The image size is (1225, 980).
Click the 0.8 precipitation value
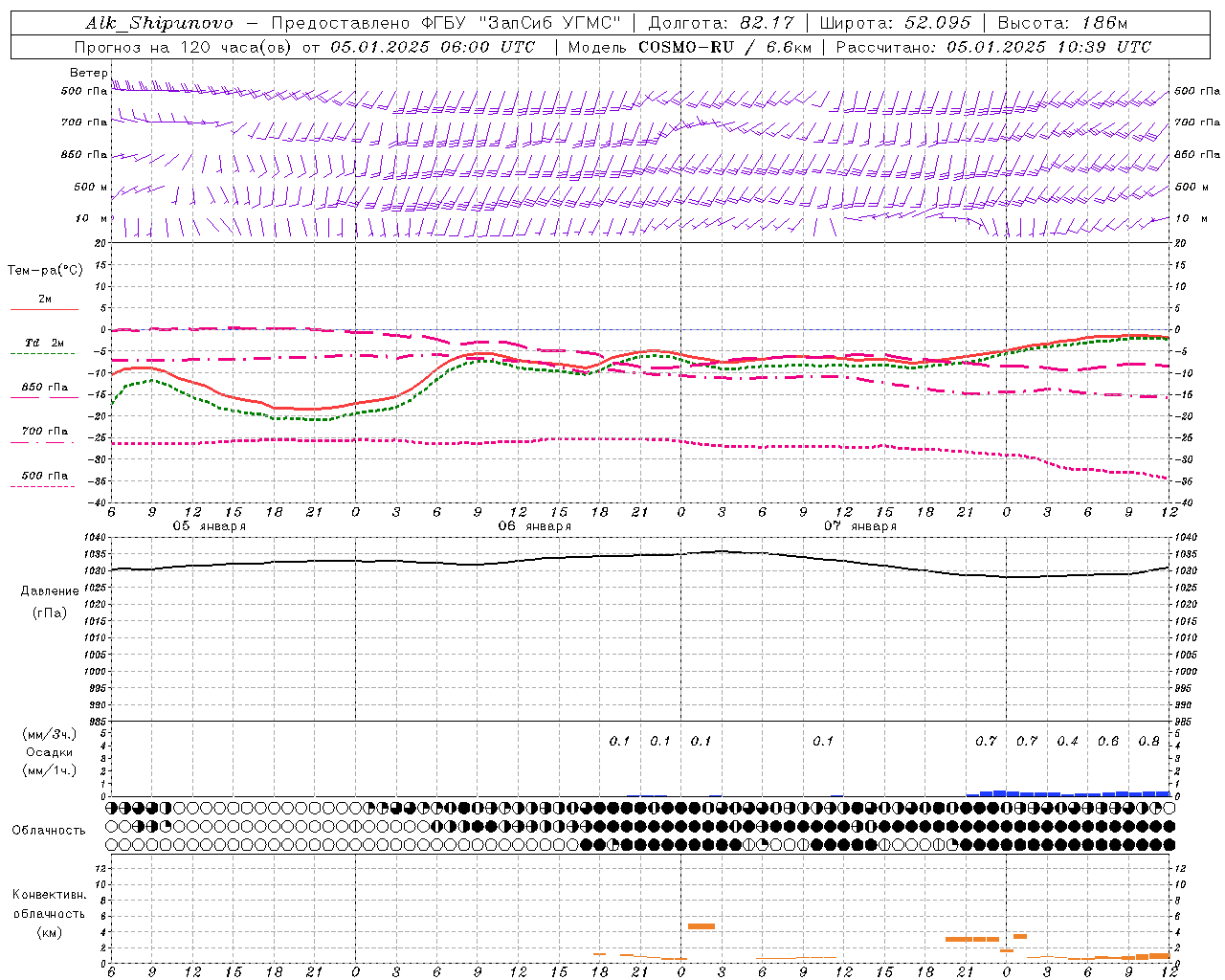1148,742
